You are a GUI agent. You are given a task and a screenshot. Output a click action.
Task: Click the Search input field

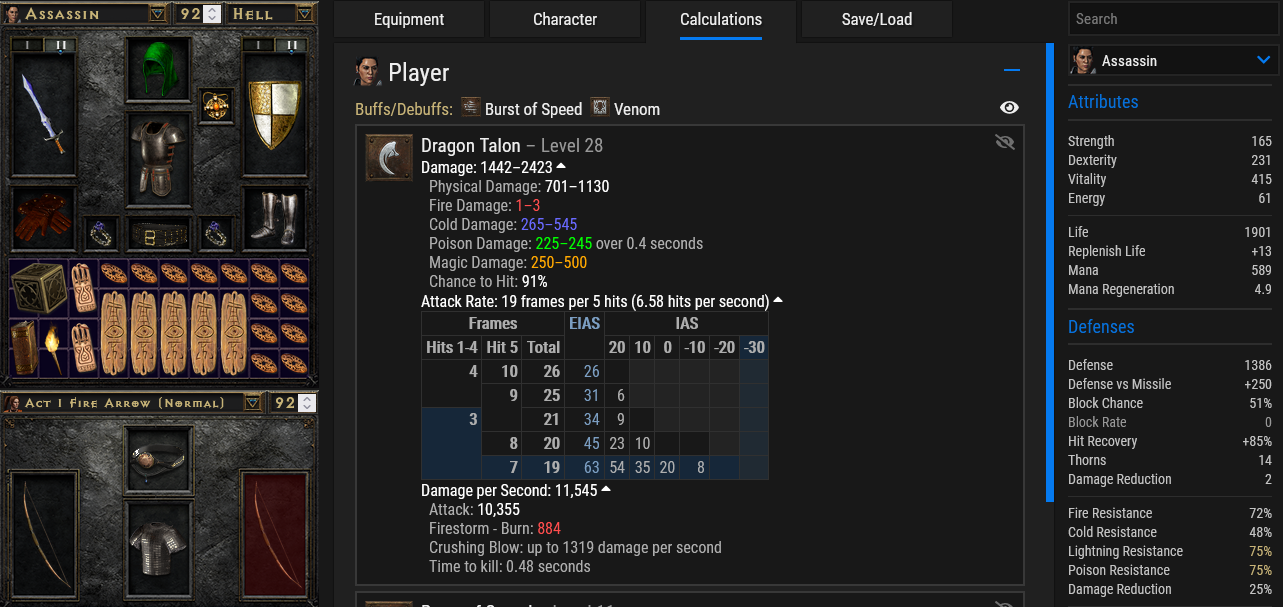pyautogui.click(x=1173, y=19)
